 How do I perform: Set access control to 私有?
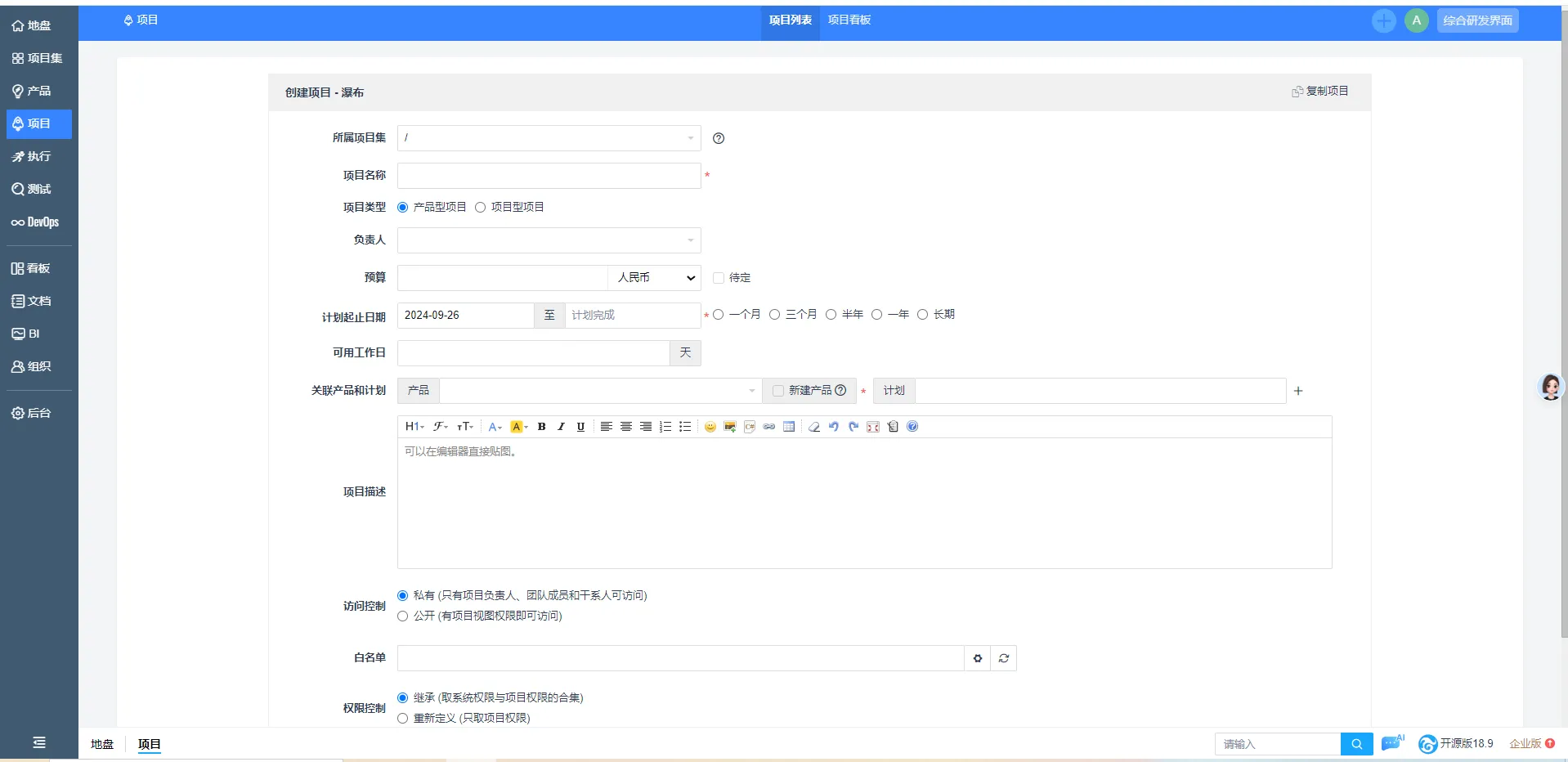coord(403,596)
